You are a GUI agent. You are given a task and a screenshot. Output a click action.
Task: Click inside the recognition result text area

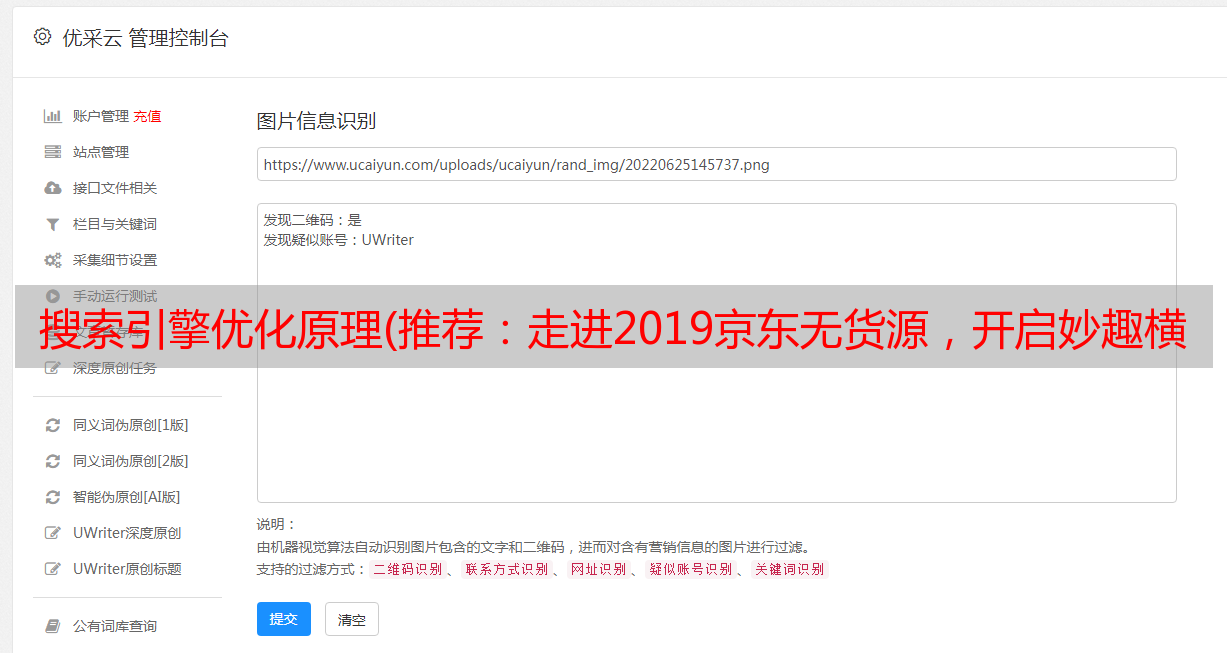point(716,353)
